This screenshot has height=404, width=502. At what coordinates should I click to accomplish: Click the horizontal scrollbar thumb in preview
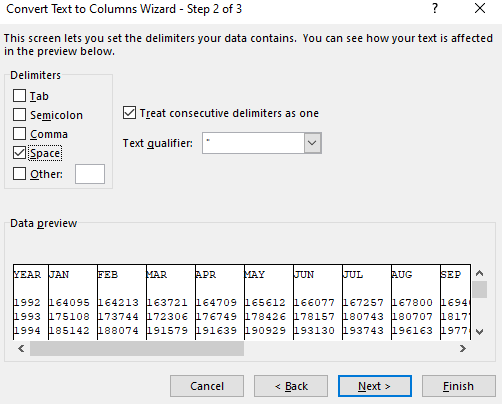click(137, 349)
